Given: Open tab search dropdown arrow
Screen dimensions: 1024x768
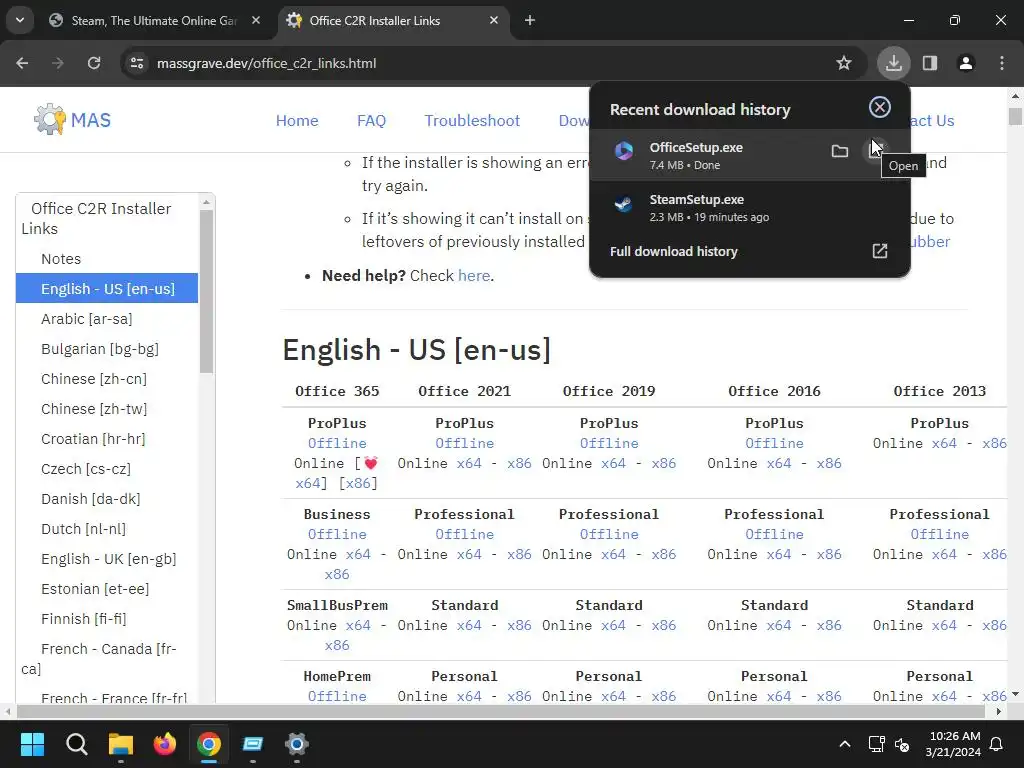Looking at the screenshot, I should [20, 20].
